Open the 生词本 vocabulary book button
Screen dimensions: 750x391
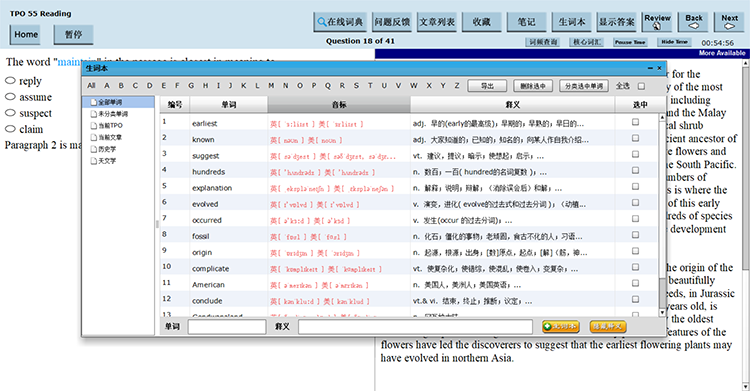click(572, 22)
